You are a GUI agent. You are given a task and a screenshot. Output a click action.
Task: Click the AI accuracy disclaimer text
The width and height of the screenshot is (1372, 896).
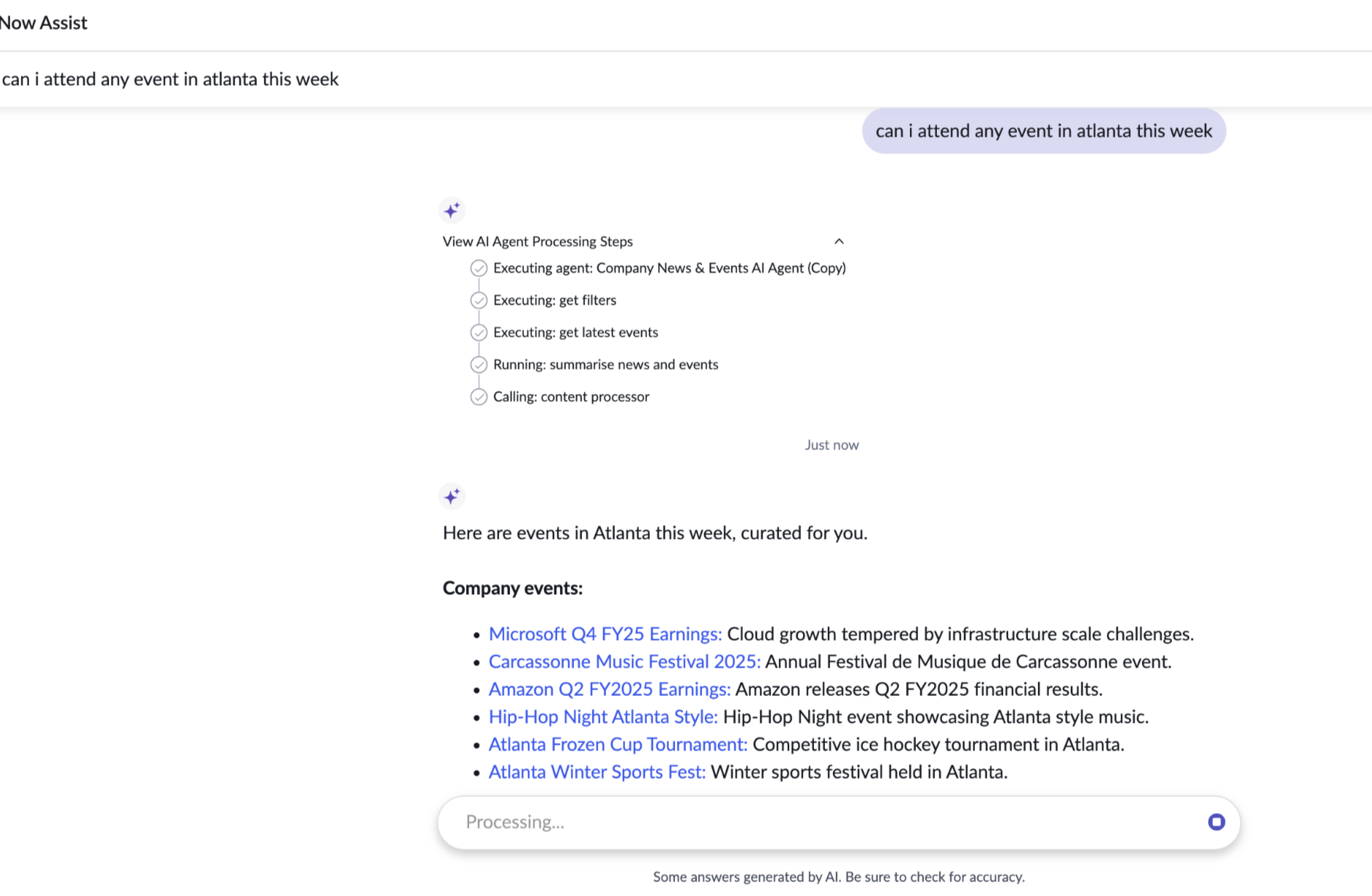point(839,877)
